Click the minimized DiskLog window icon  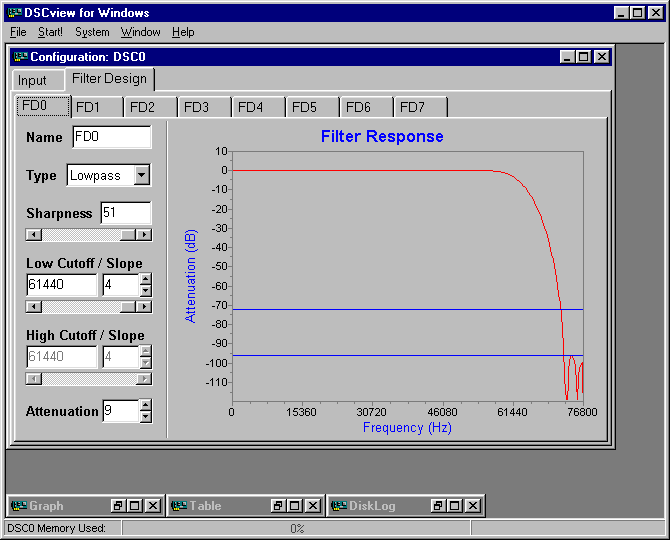pyautogui.click(x=339, y=506)
